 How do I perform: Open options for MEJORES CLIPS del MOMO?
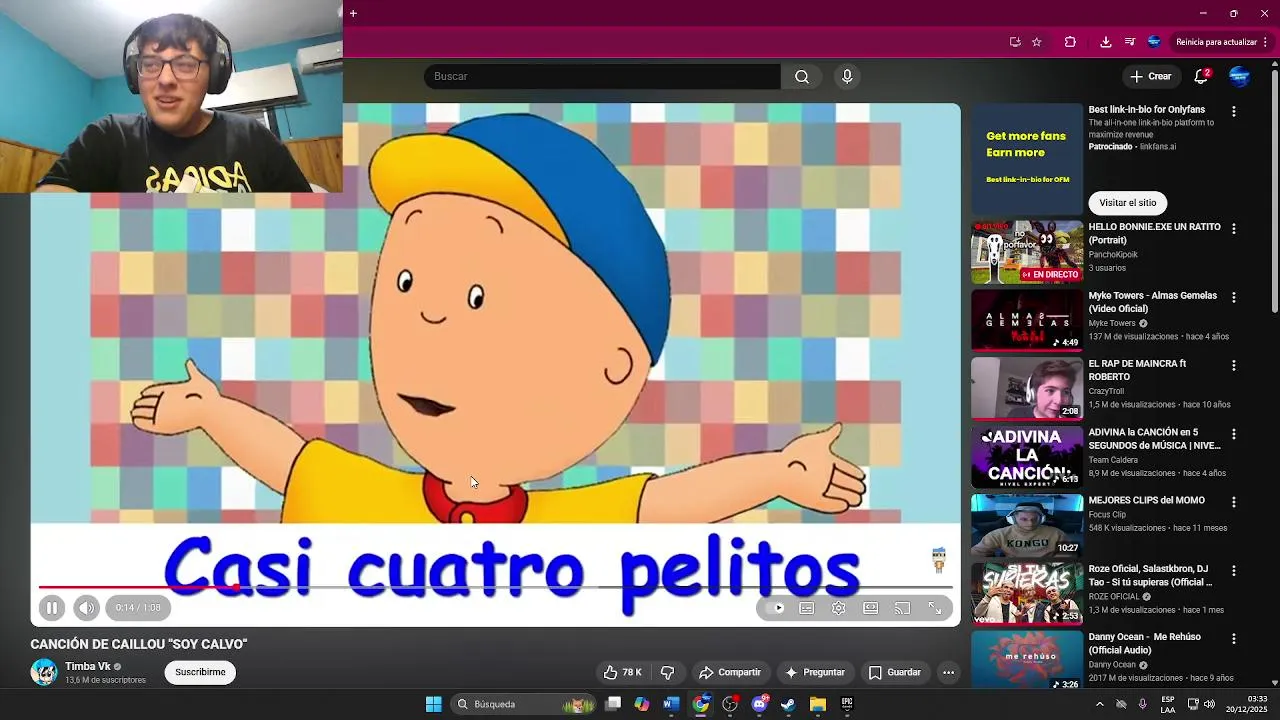point(1233,502)
